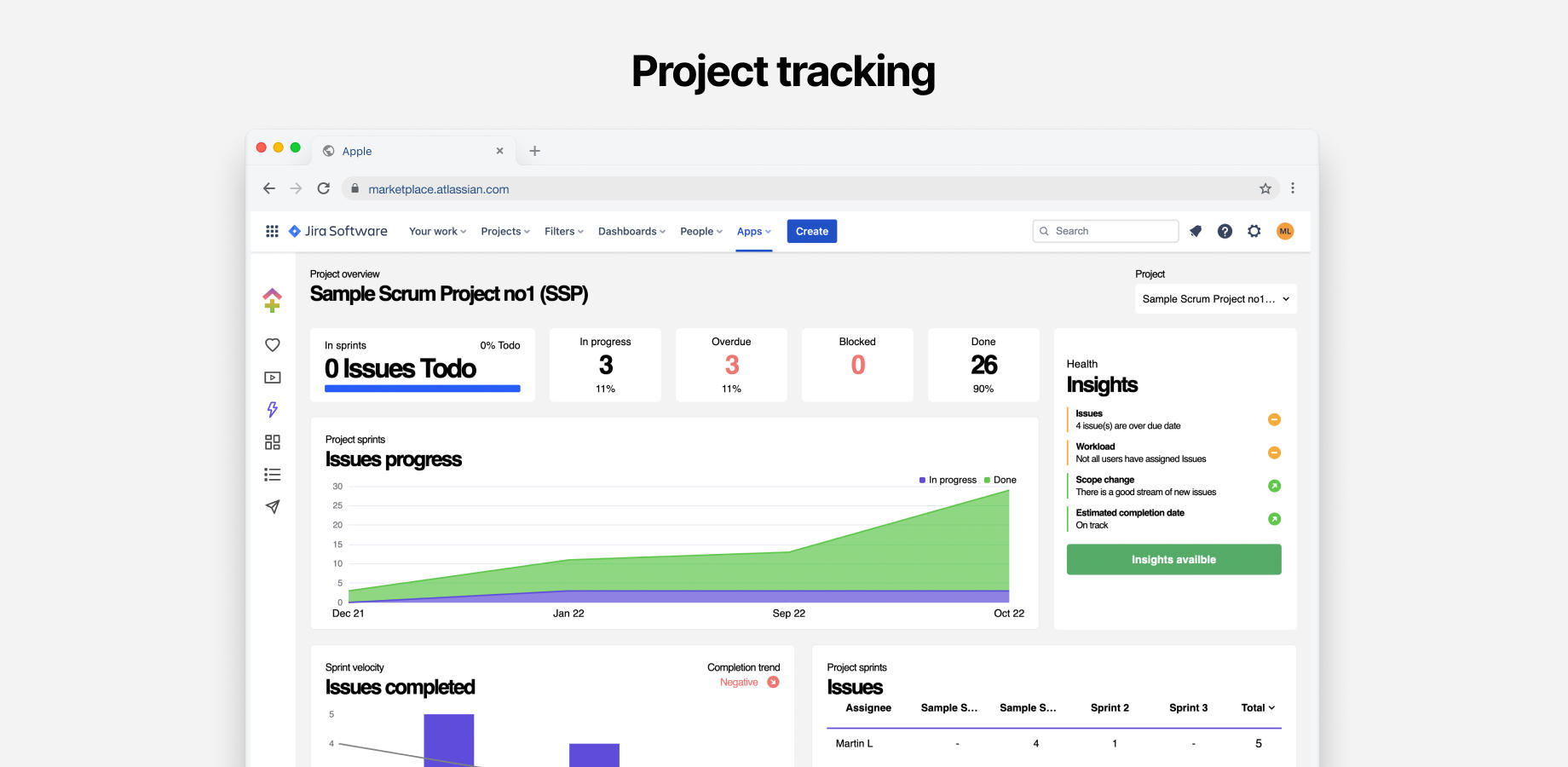
Task: Click the Search field
Action: 1105,231
